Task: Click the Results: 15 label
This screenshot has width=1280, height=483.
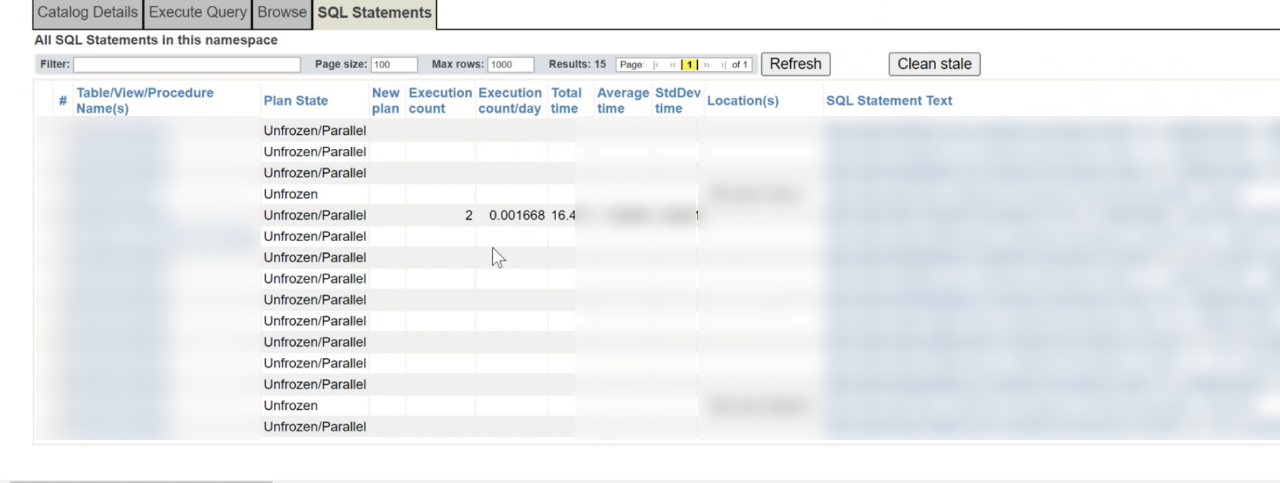Action: tap(577, 64)
